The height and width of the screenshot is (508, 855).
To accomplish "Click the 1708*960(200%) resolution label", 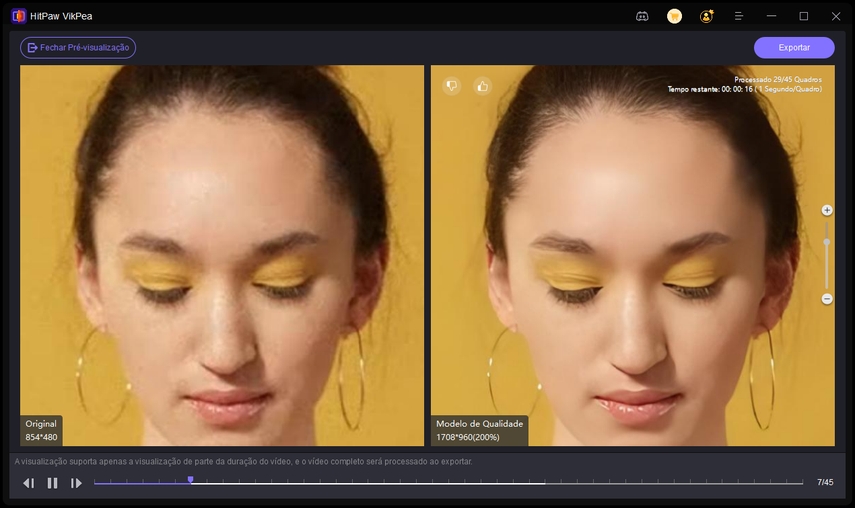I will point(468,437).
